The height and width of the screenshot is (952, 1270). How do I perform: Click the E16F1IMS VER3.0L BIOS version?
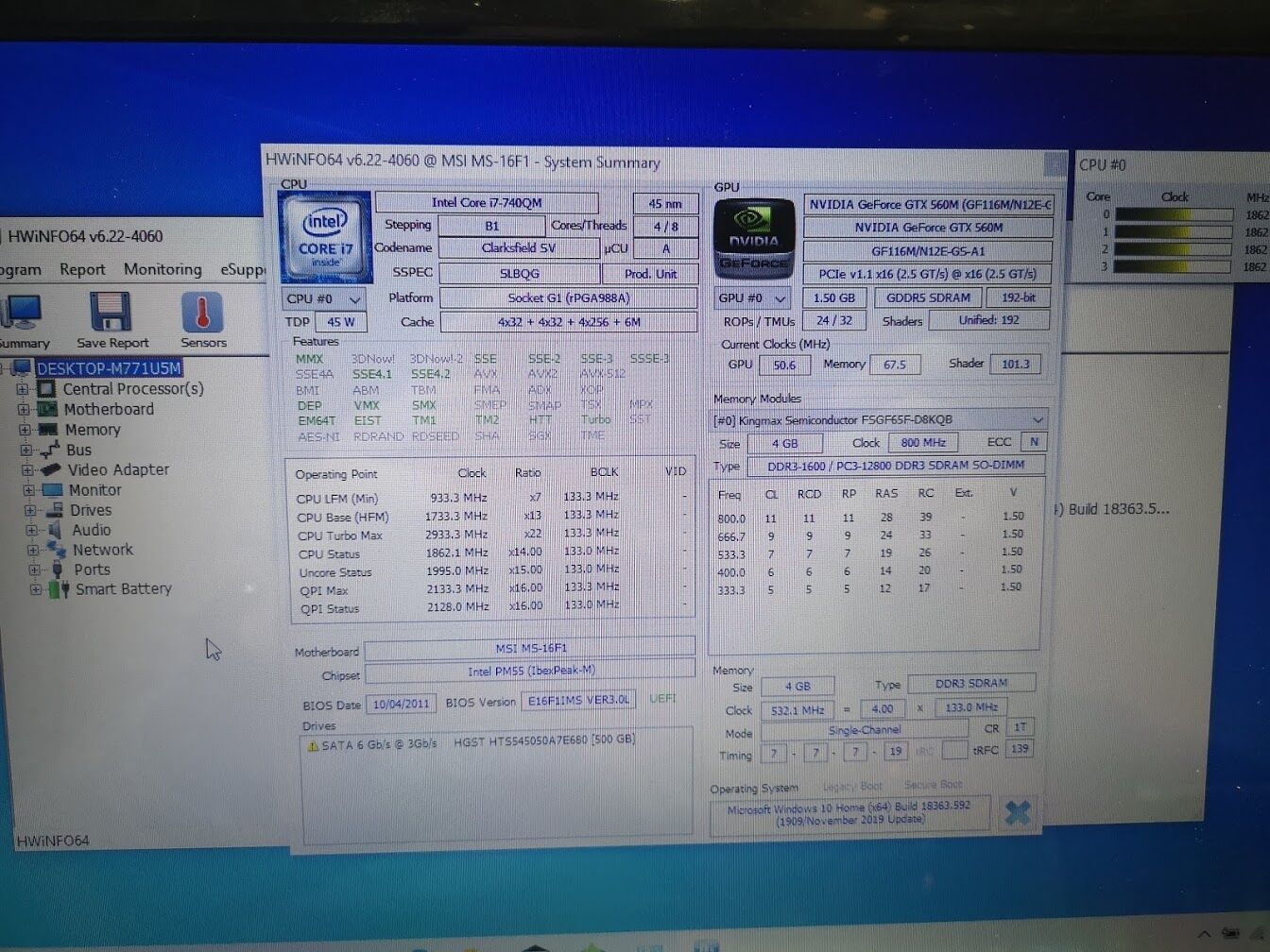(578, 700)
